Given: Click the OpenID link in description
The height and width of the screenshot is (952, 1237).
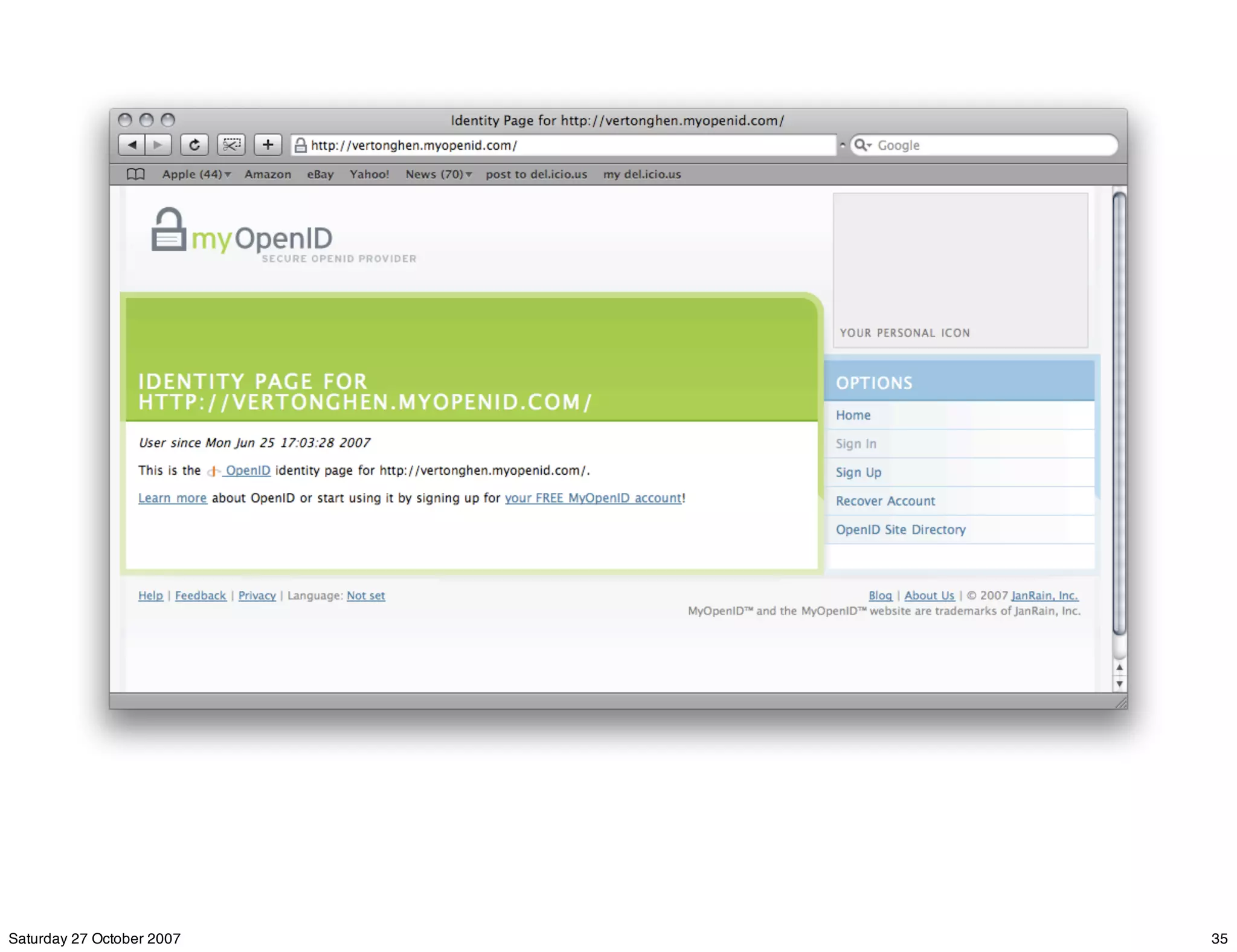Looking at the screenshot, I should click(248, 471).
